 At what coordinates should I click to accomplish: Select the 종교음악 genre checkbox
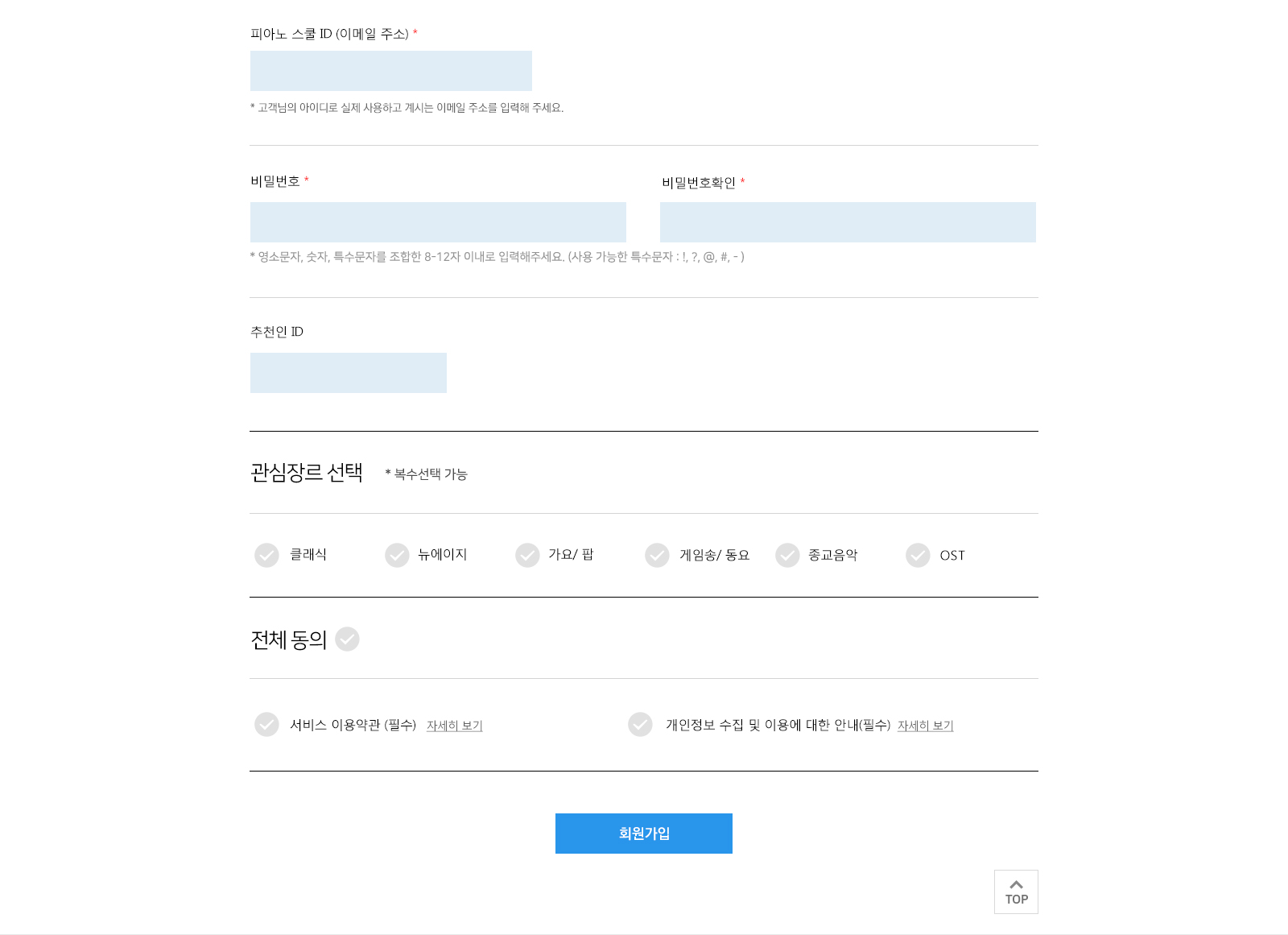coord(787,555)
